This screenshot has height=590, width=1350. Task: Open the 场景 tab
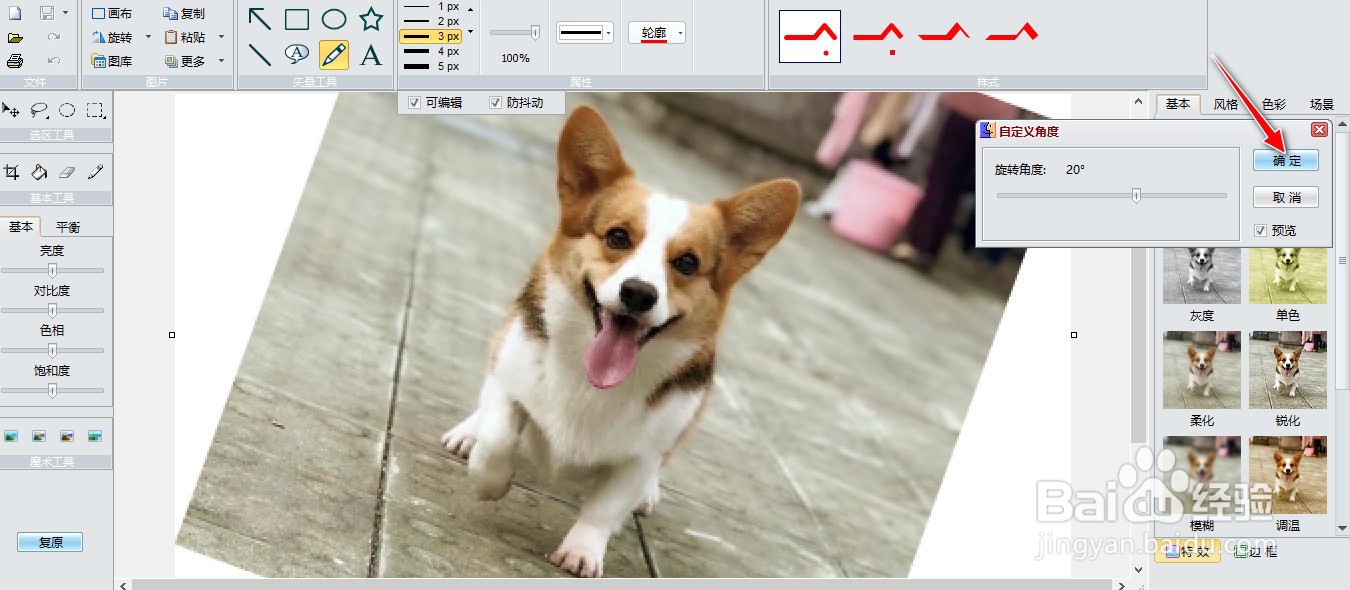tap(1322, 104)
